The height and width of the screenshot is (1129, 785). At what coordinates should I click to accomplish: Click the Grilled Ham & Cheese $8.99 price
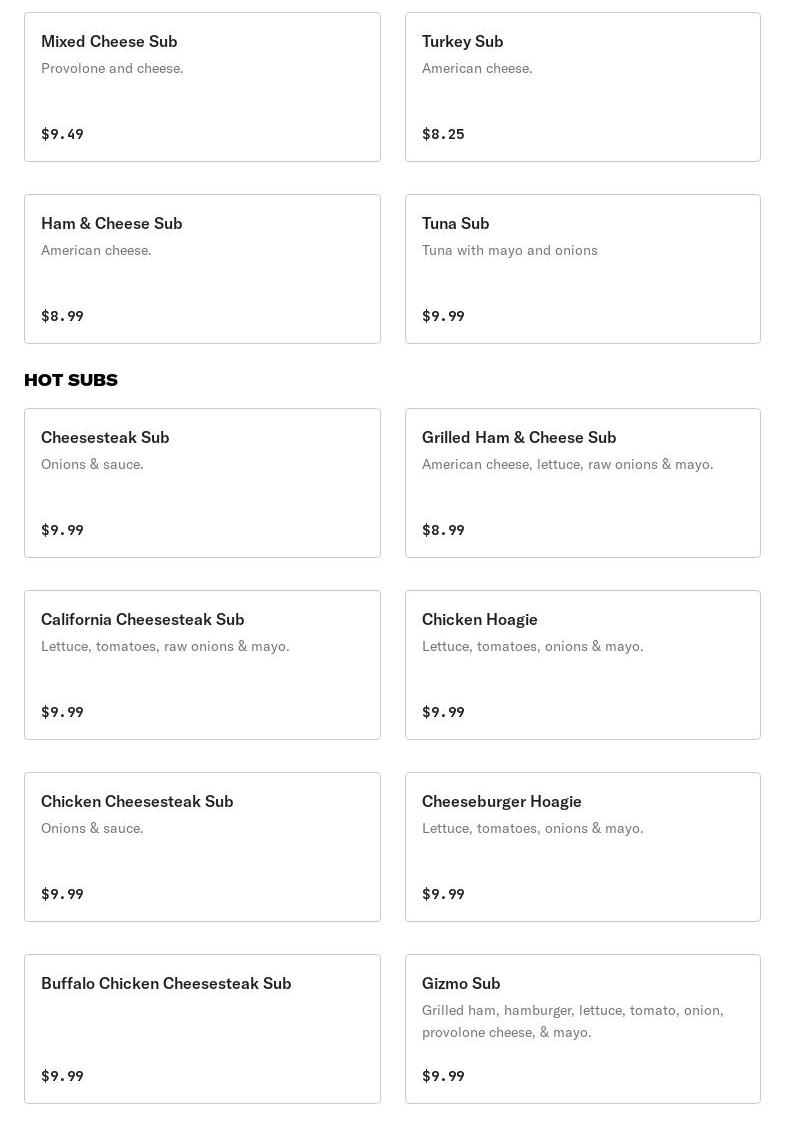pos(443,530)
